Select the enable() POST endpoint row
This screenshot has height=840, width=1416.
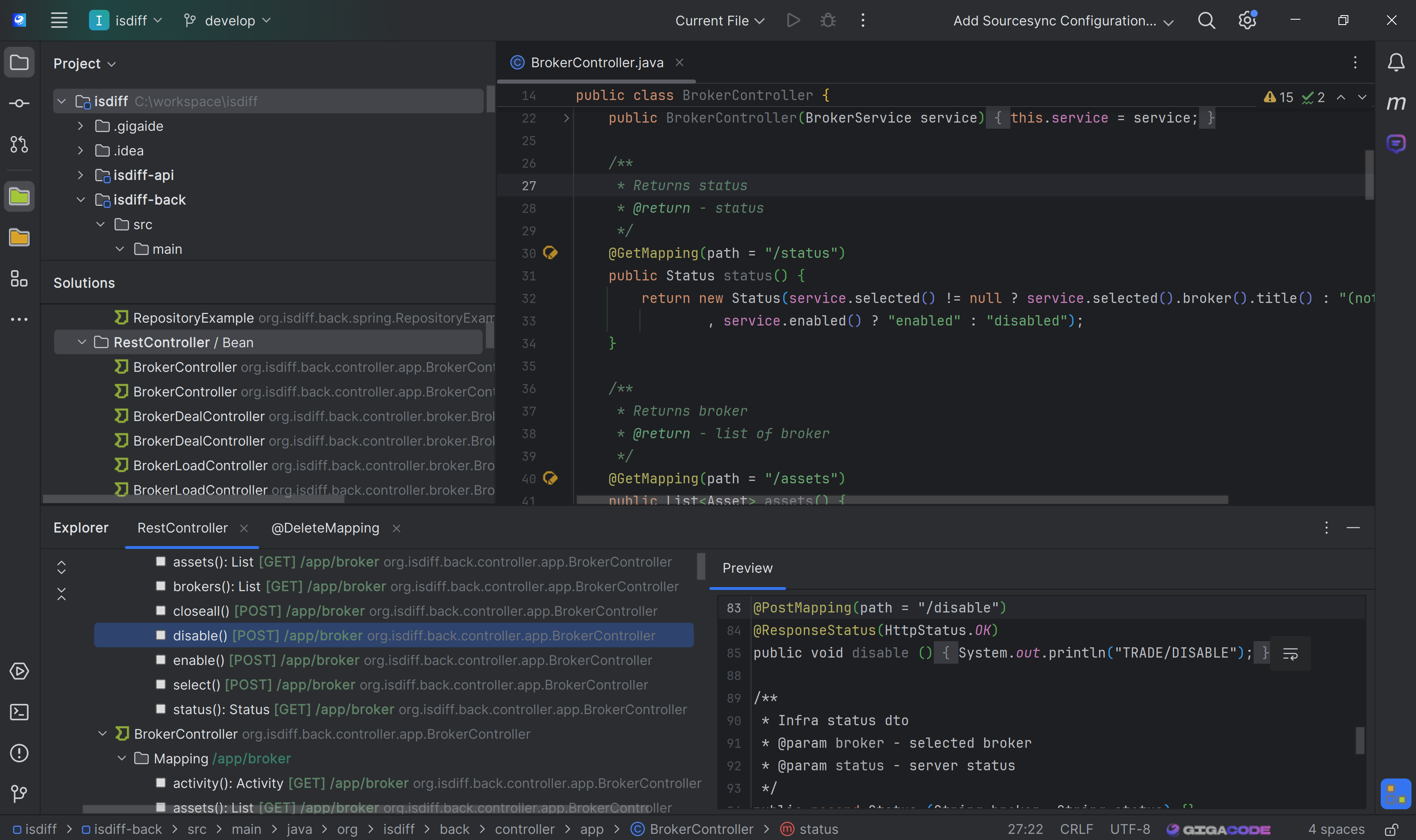coord(394,660)
